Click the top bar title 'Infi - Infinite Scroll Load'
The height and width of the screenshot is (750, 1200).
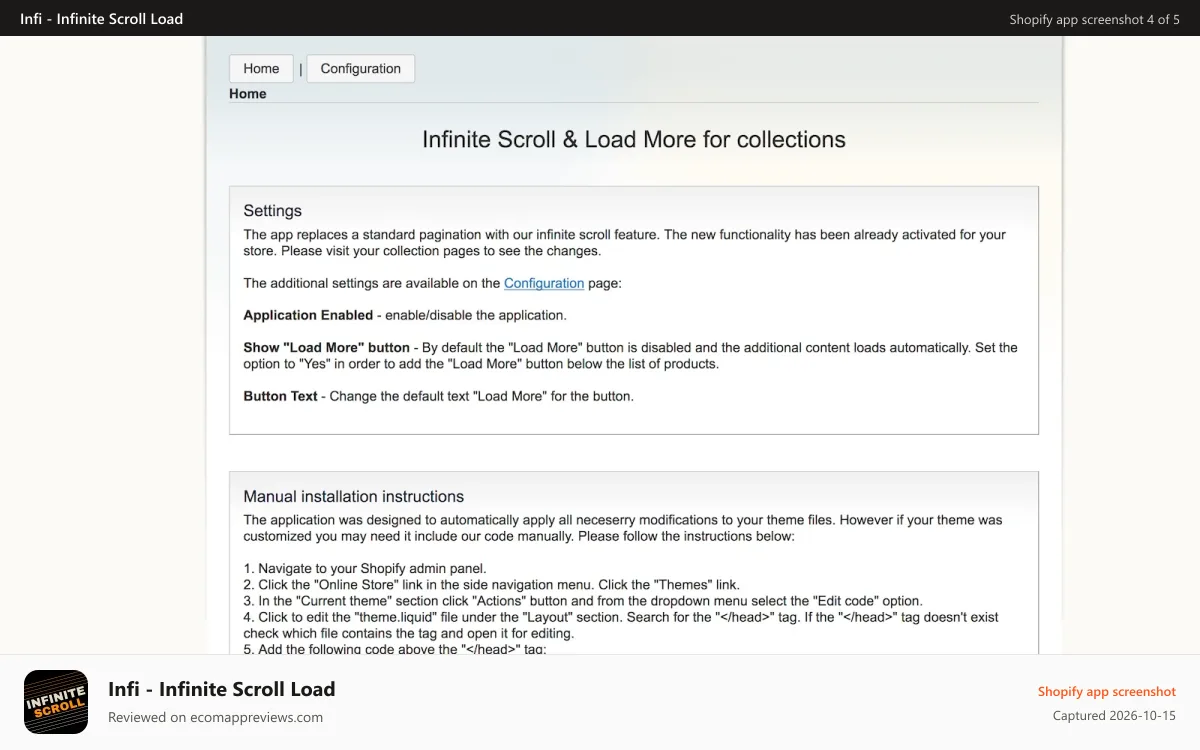(x=102, y=18)
